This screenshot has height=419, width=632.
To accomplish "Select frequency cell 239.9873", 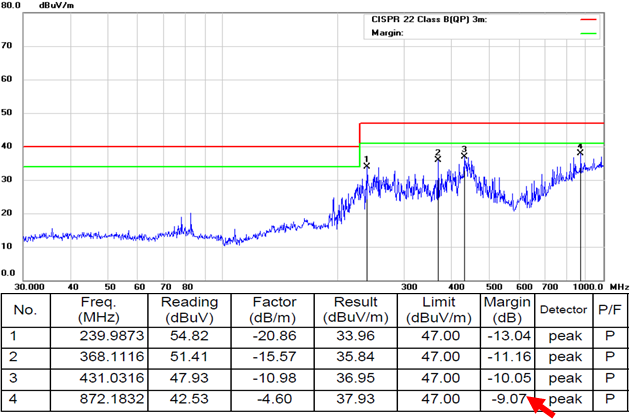I will click(112, 336).
